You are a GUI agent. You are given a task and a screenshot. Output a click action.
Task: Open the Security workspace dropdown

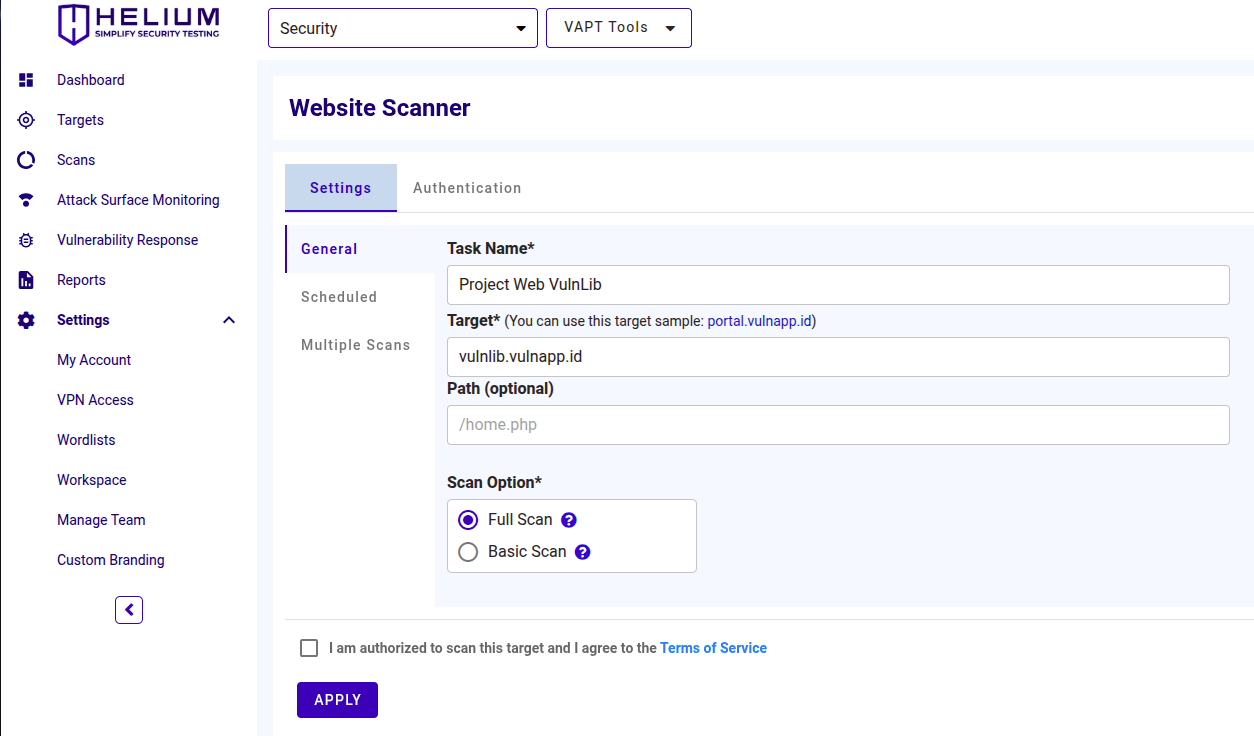402,28
